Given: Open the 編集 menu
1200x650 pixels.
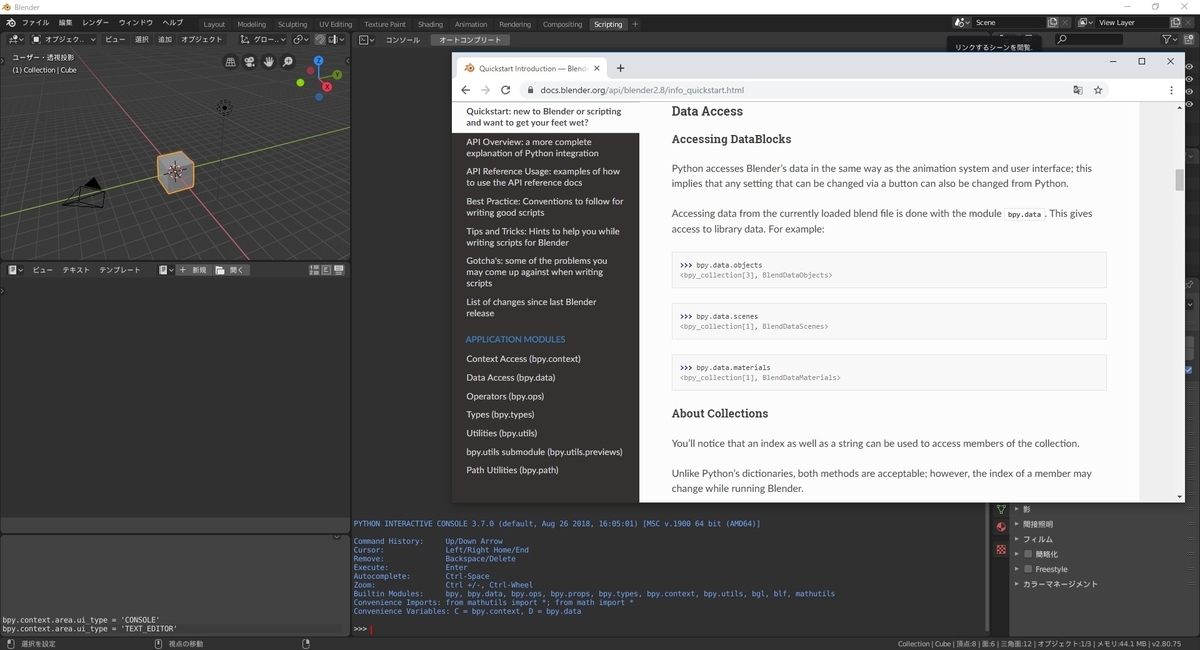Looking at the screenshot, I should click(65, 23).
